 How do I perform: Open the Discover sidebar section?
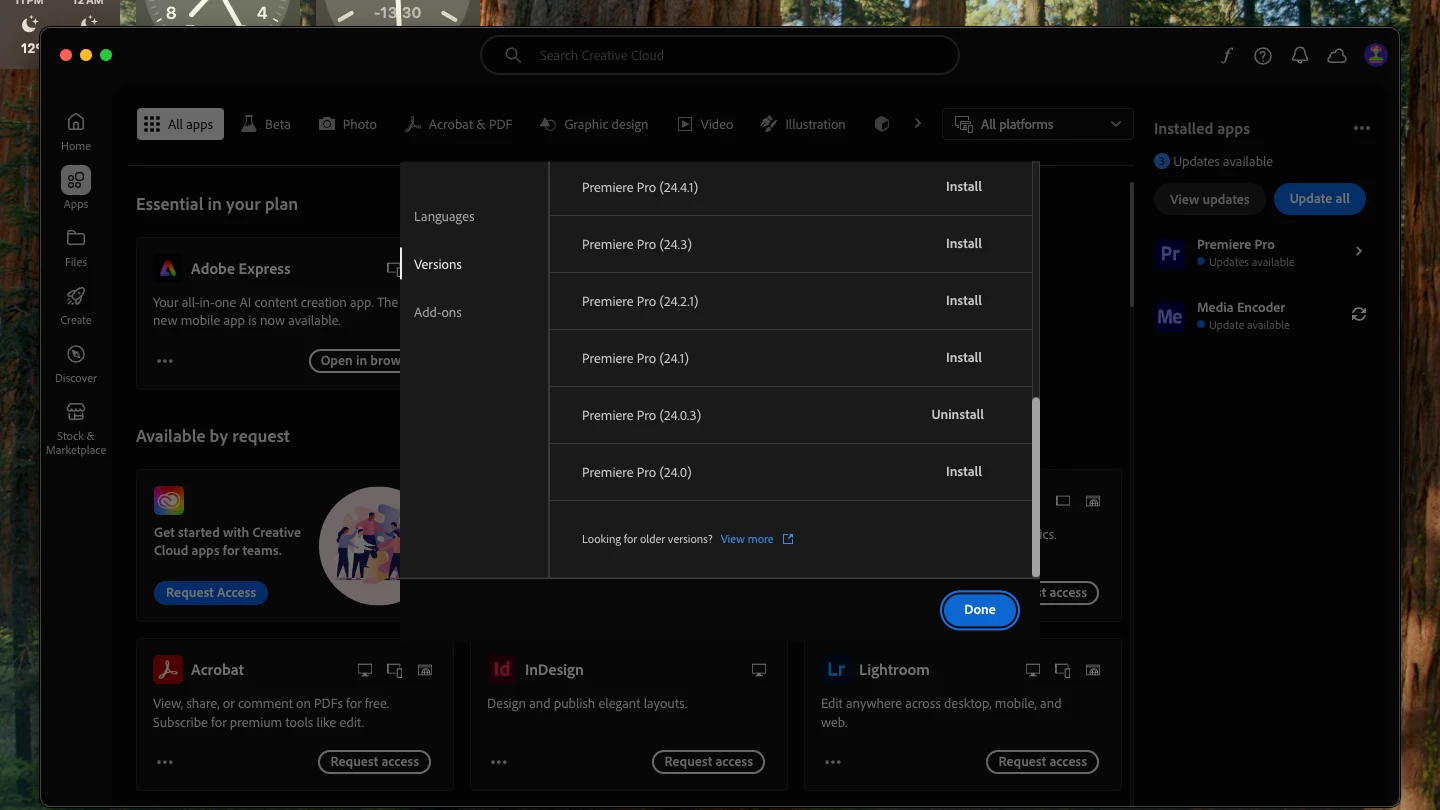(x=75, y=363)
